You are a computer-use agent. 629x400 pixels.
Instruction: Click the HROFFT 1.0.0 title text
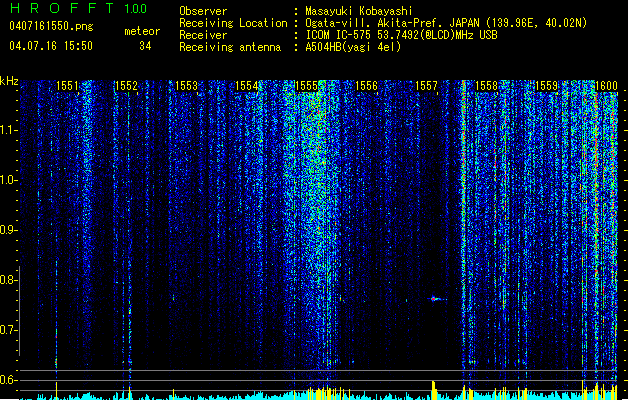point(78,8)
